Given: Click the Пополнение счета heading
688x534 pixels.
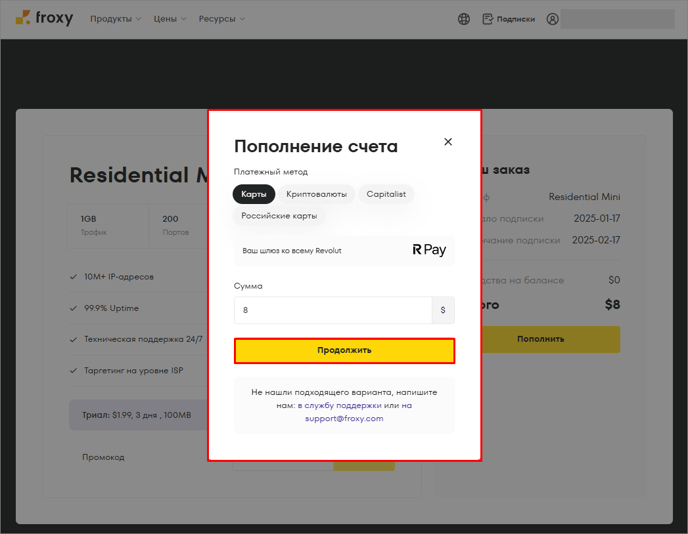Looking at the screenshot, I should click(316, 146).
